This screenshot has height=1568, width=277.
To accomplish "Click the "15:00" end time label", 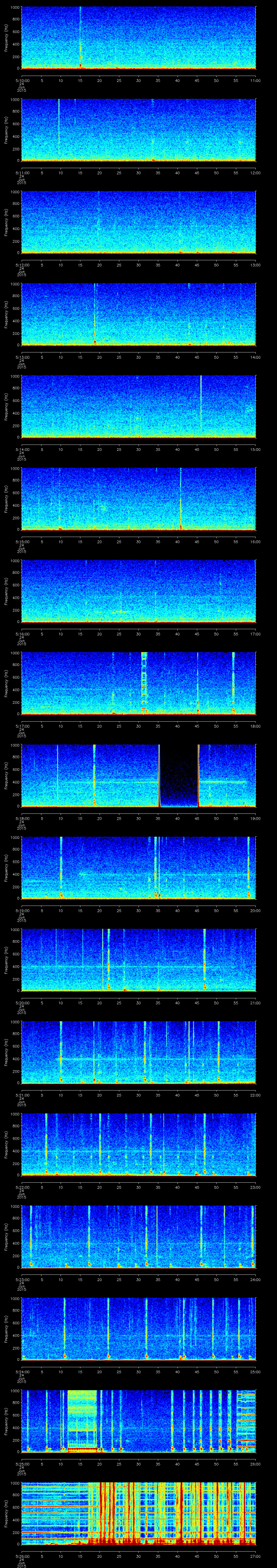I will click(x=255, y=449).
